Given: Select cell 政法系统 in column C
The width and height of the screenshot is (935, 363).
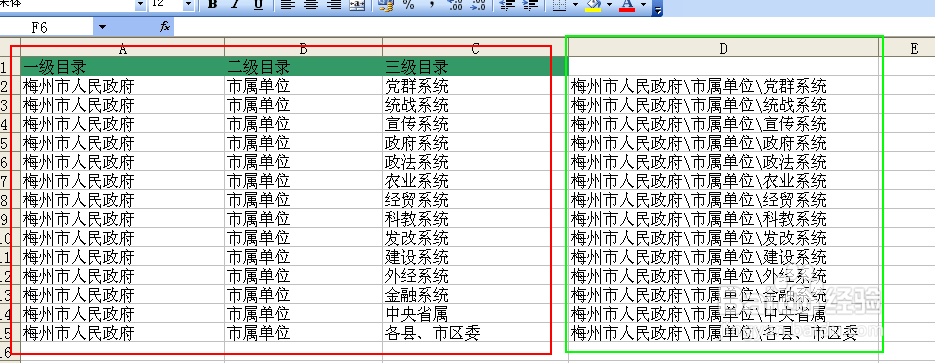Looking at the screenshot, I should [x=475, y=162].
